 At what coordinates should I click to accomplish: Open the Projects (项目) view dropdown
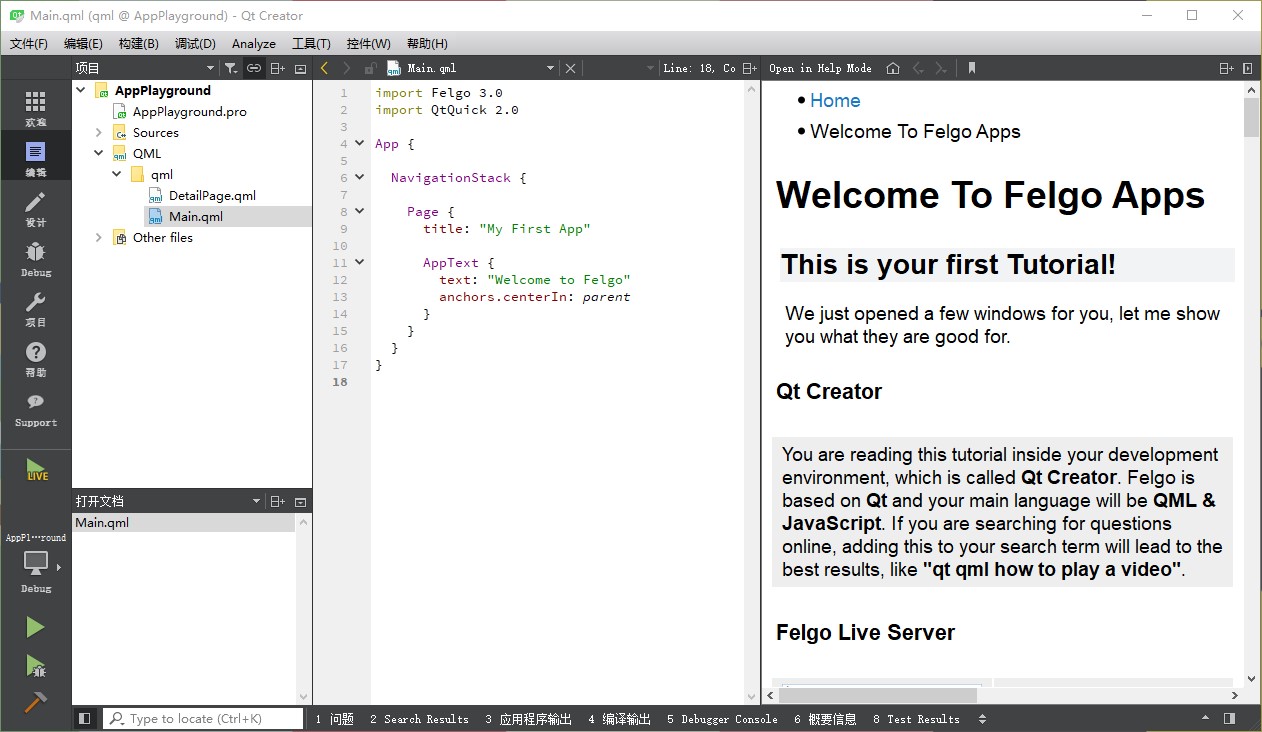[x=145, y=68]
